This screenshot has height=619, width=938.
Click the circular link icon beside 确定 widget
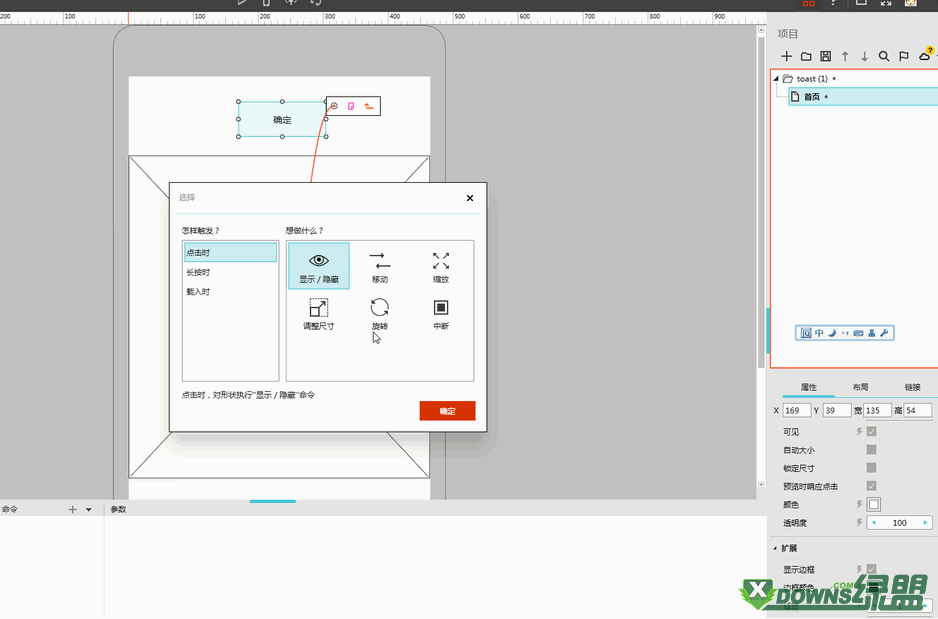[334, 106]
